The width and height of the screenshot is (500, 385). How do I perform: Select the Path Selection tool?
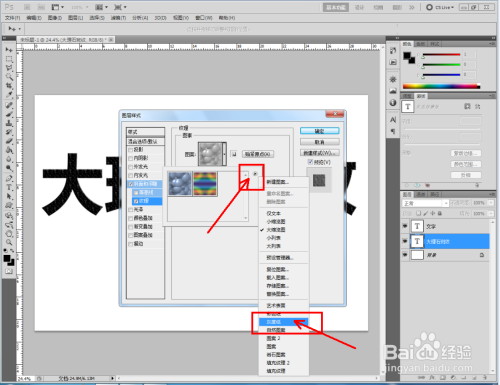coord(9,196)
